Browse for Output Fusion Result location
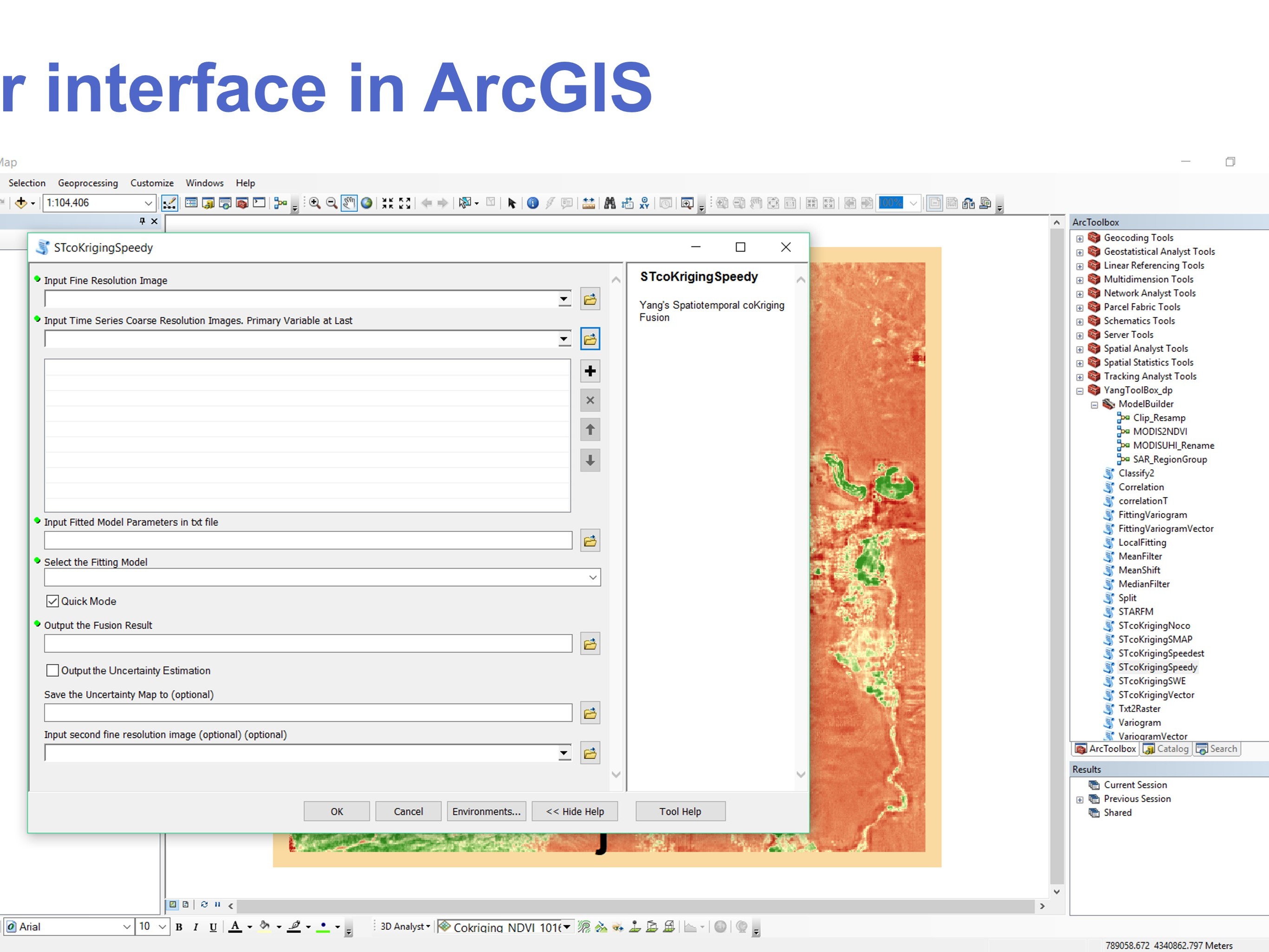This screenshot has height=952, width=1269. tap(590, 644)
